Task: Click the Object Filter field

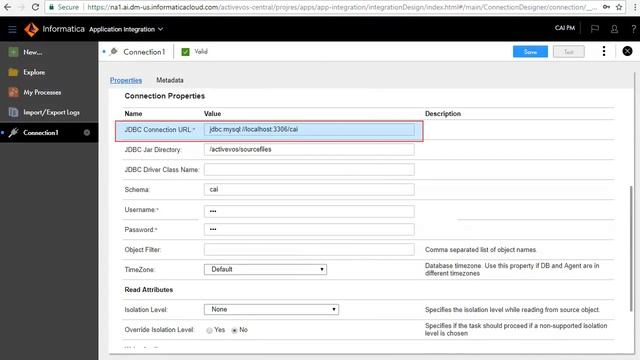Action: pos(309,249)
